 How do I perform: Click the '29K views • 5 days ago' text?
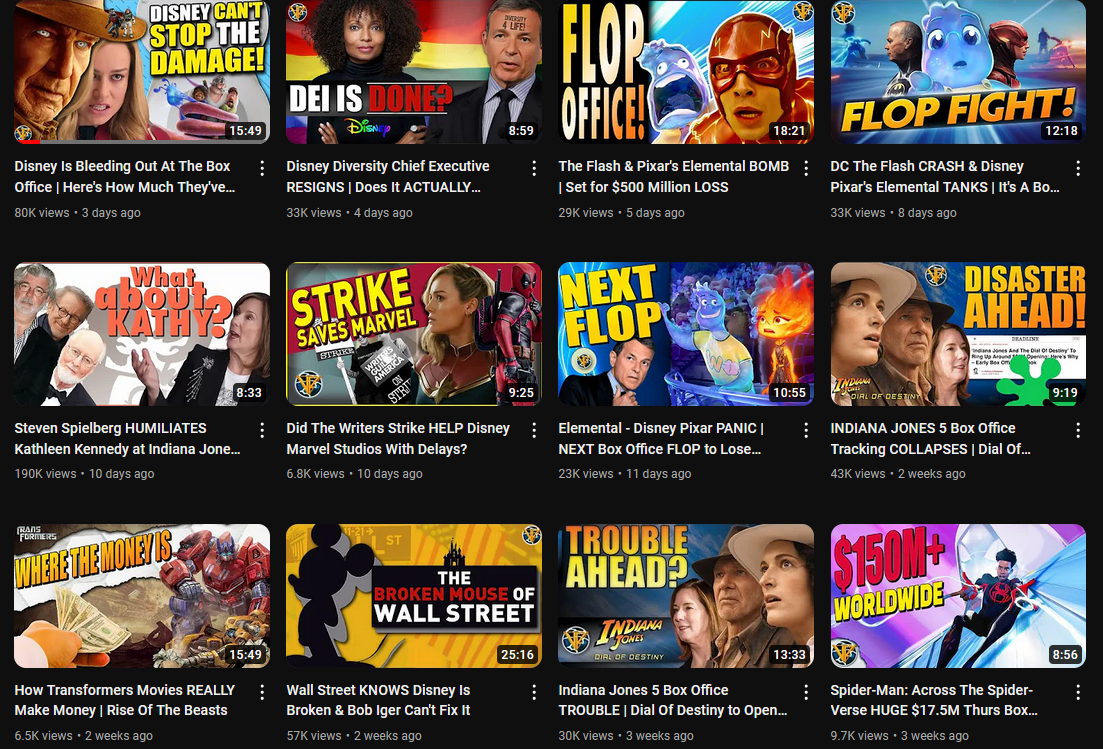(x=621, y=212)
